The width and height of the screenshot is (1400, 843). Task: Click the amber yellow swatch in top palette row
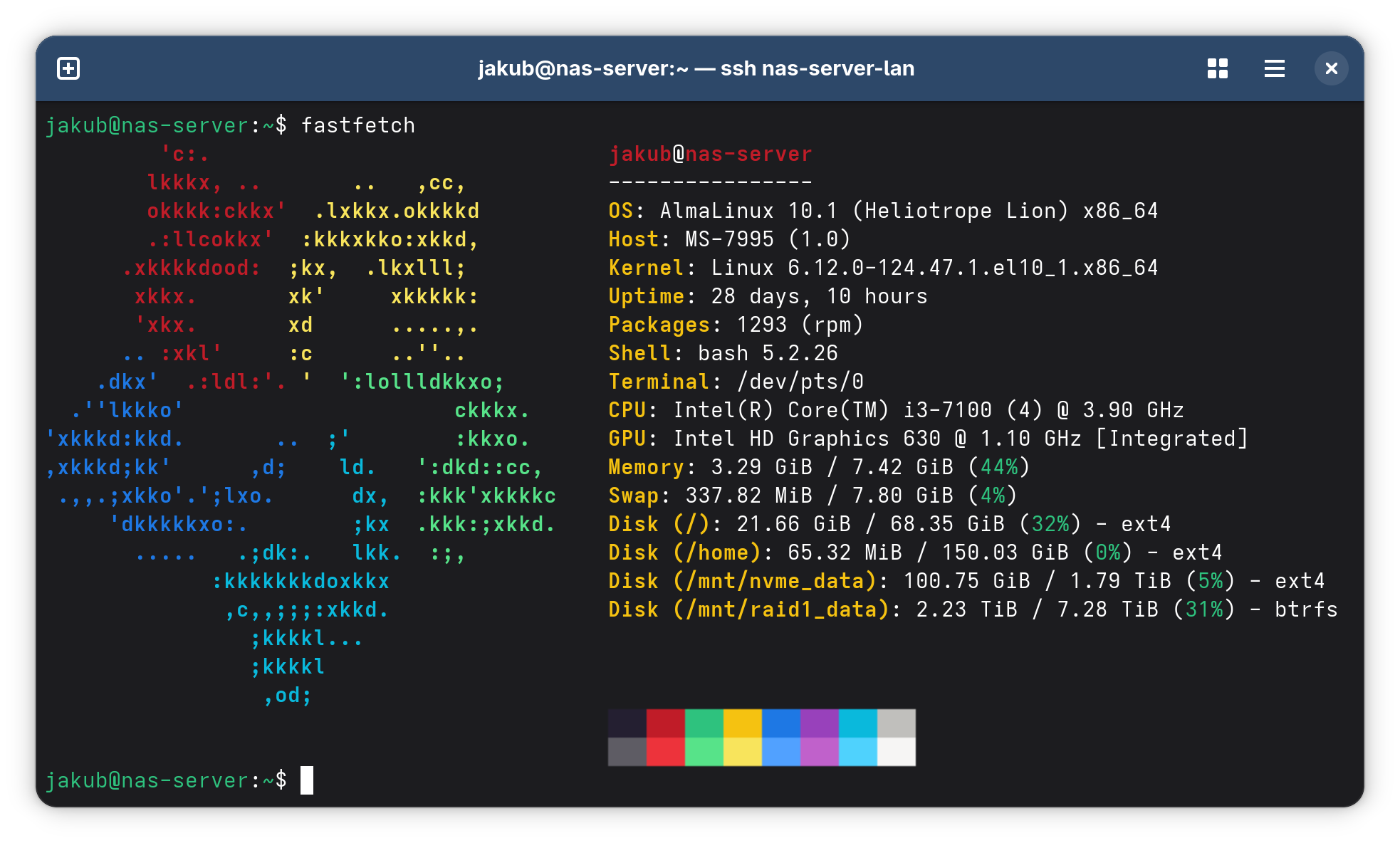click(743, 723)
